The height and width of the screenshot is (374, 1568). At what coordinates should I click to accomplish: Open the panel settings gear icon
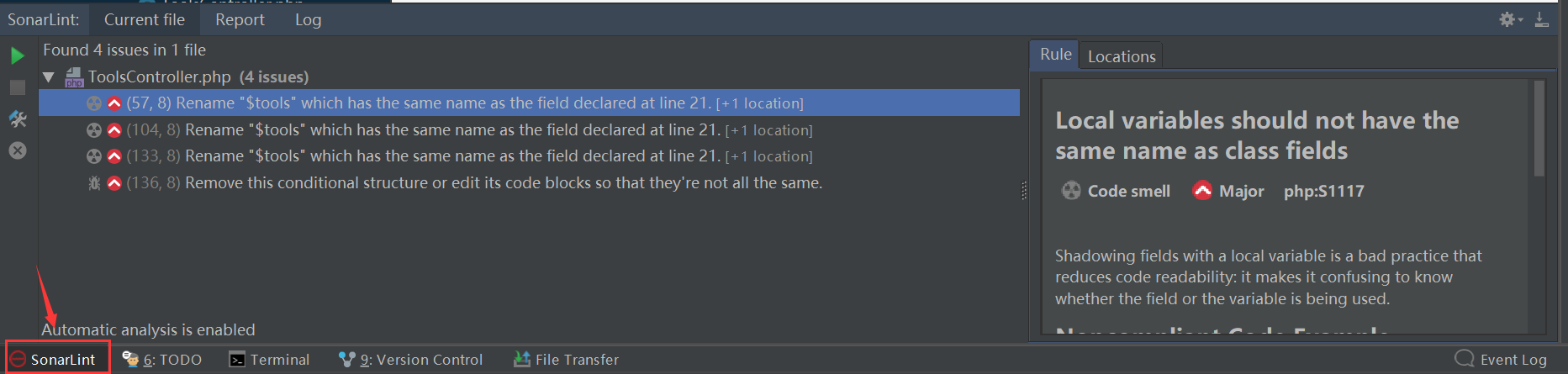click(x=1508, y=19)
